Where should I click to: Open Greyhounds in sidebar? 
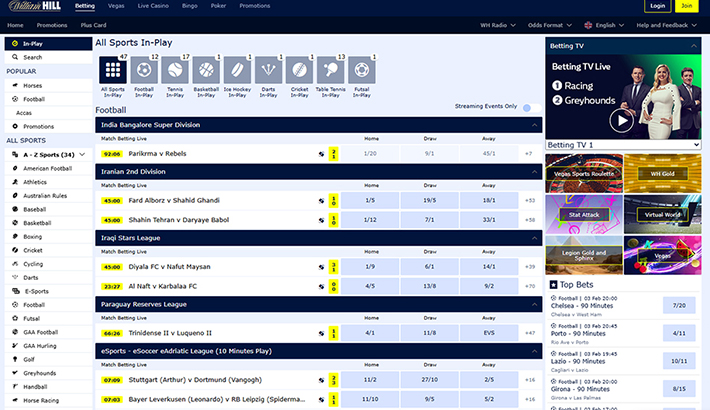48,373
